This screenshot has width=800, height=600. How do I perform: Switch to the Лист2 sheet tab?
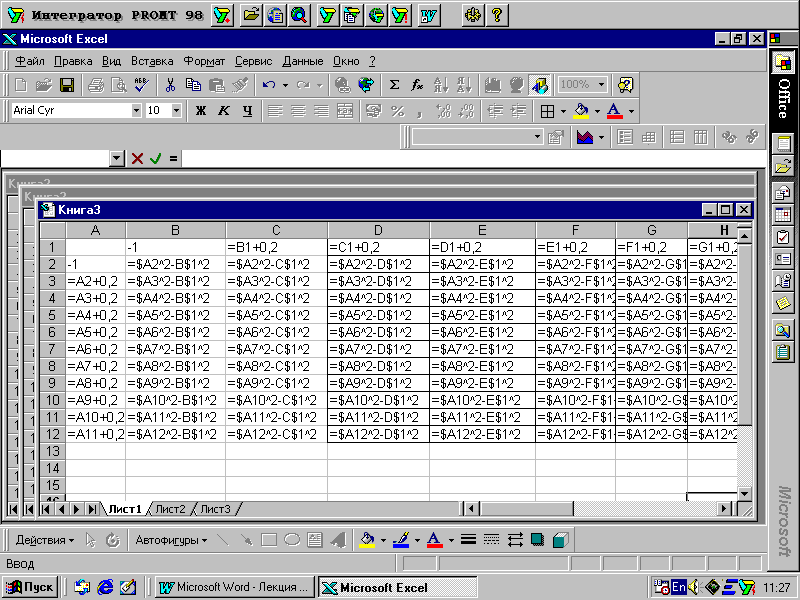tap(169, 509)
